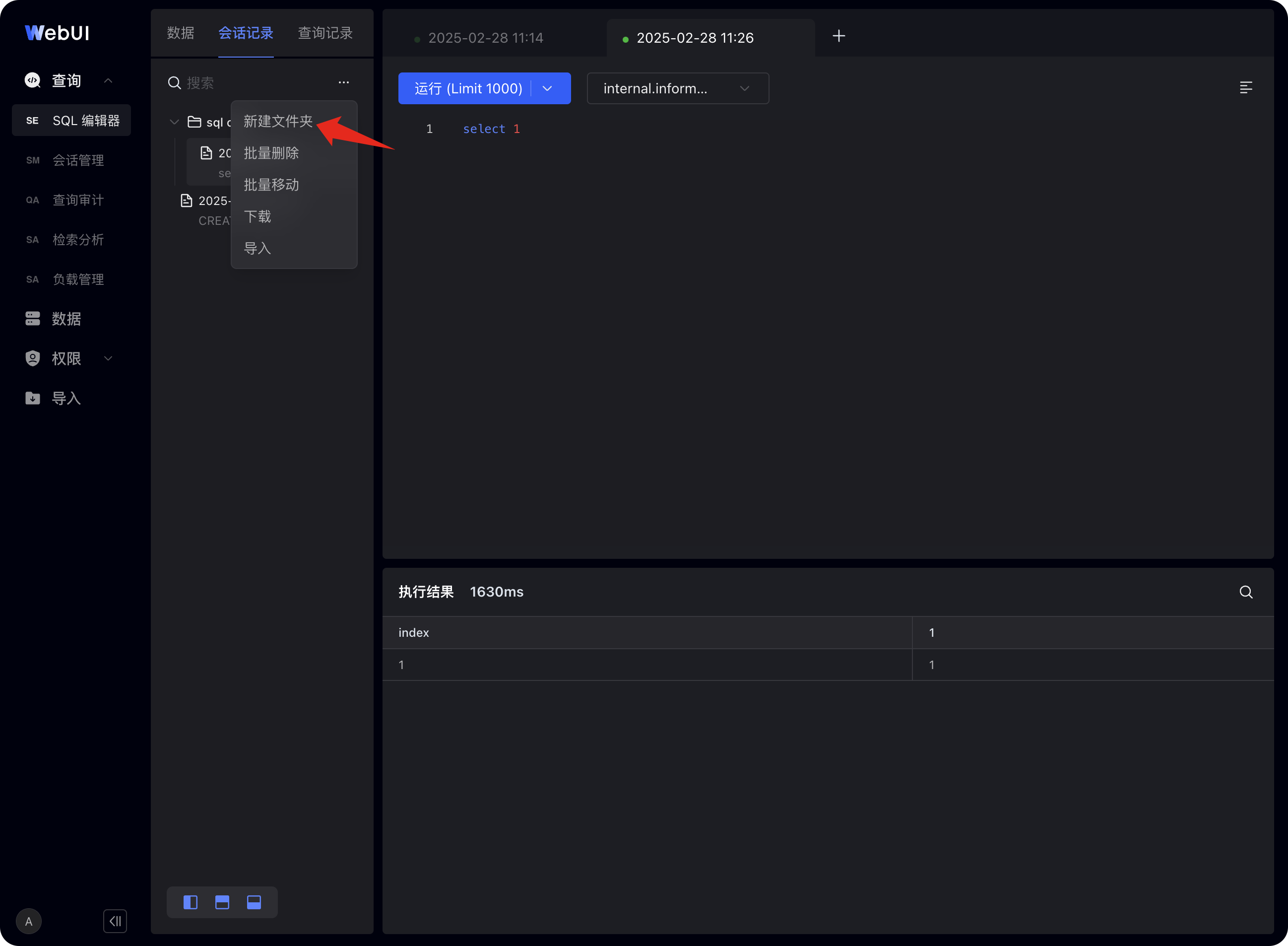
Task: Search the execution results
Action: tap(1246, 592)
